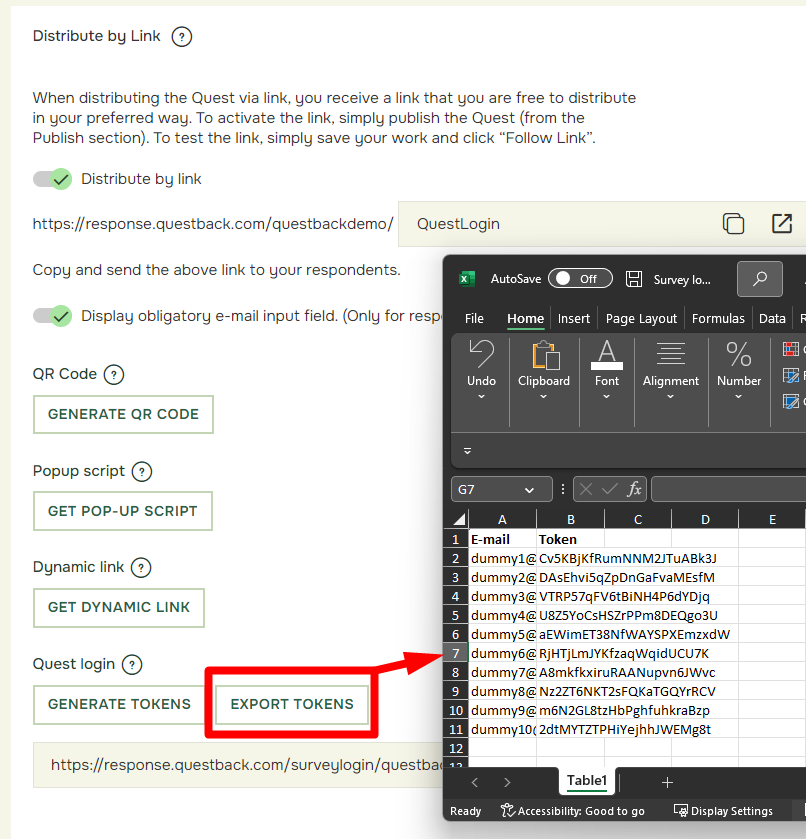Switch to the Formulas tab

[718, 319]
